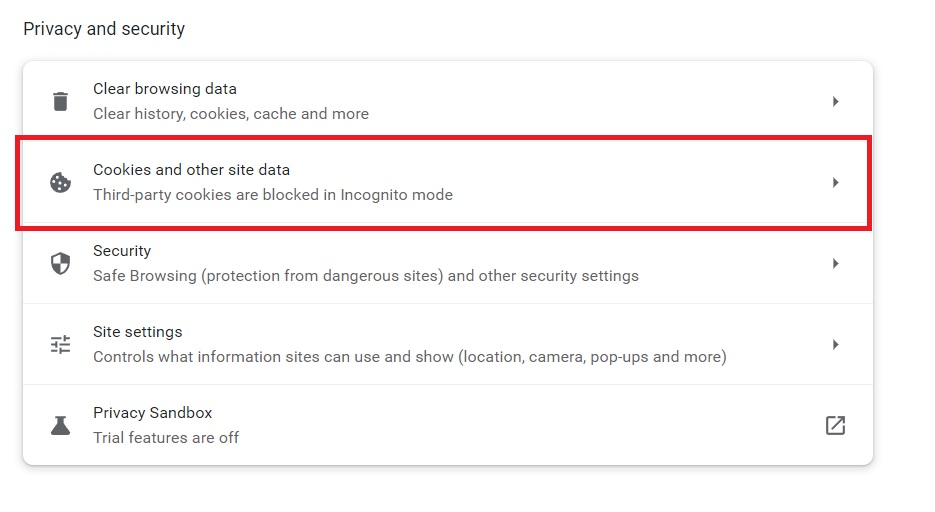Click the Privacy Sandbox flask icon
Image resolution: width=935 pixels, height=512 pixels.
[x=60, y=426]
